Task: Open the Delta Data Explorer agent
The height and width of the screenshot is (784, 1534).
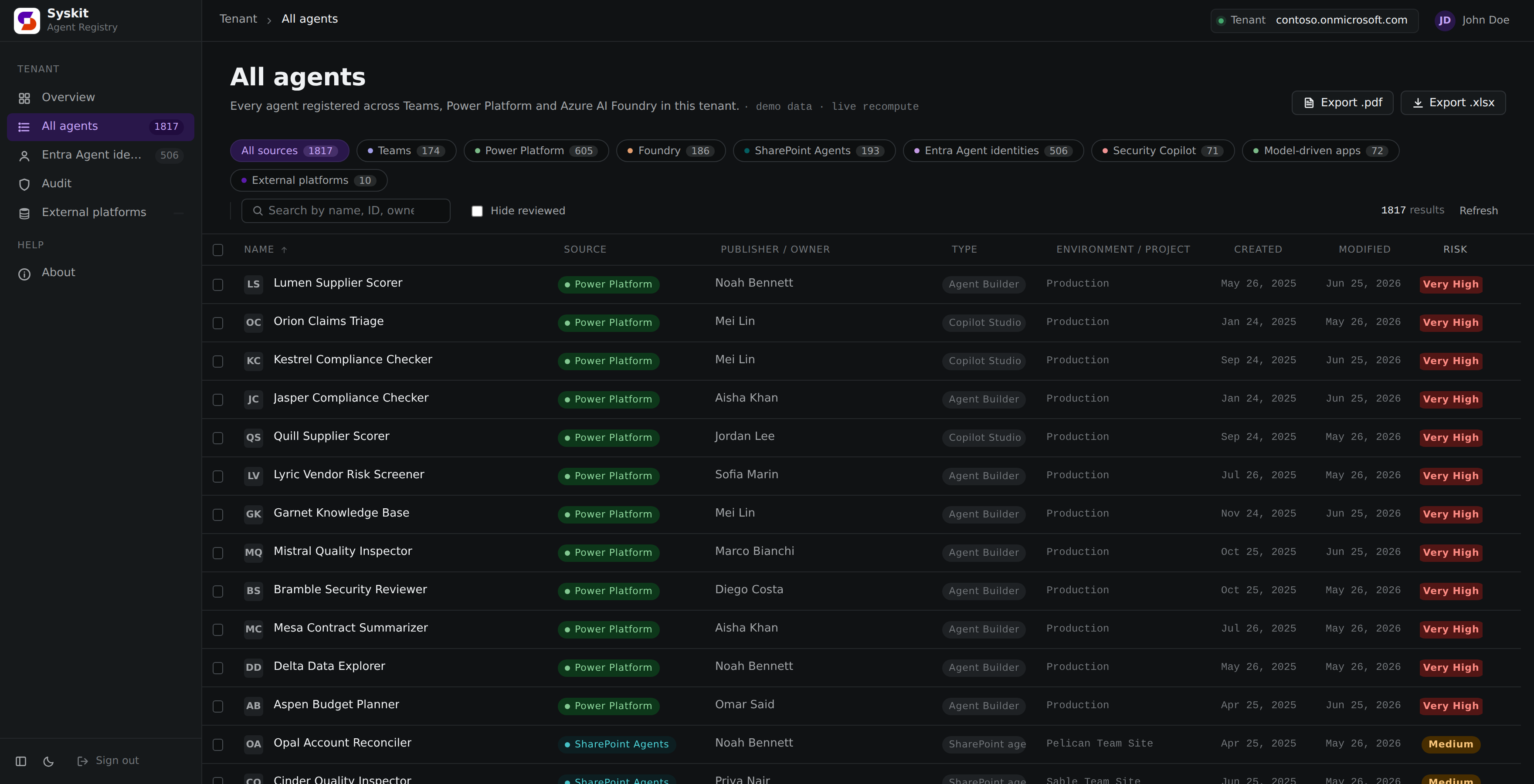Action: 329,666
